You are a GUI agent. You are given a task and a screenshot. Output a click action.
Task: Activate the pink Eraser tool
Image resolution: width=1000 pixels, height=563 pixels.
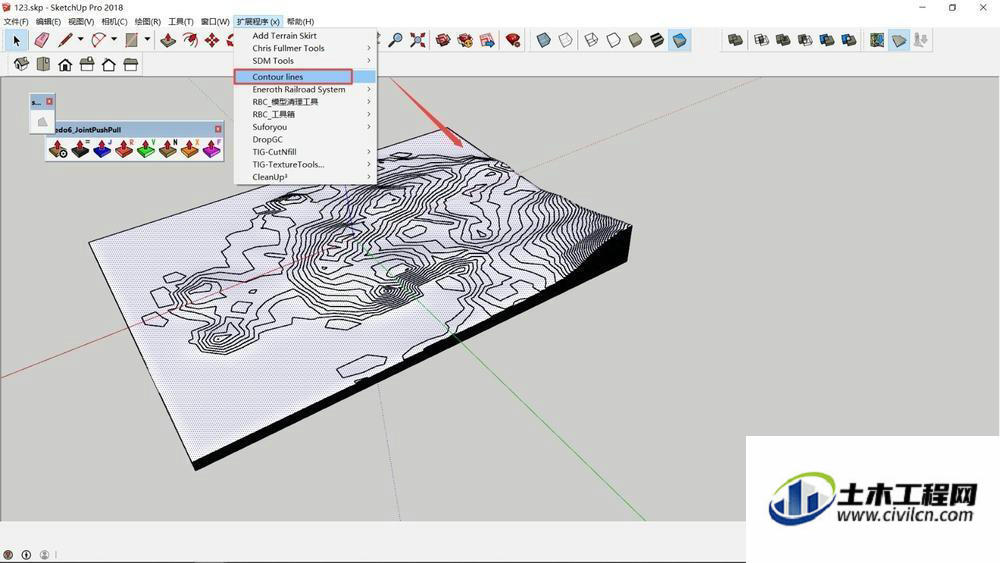(x=41, y=41)
